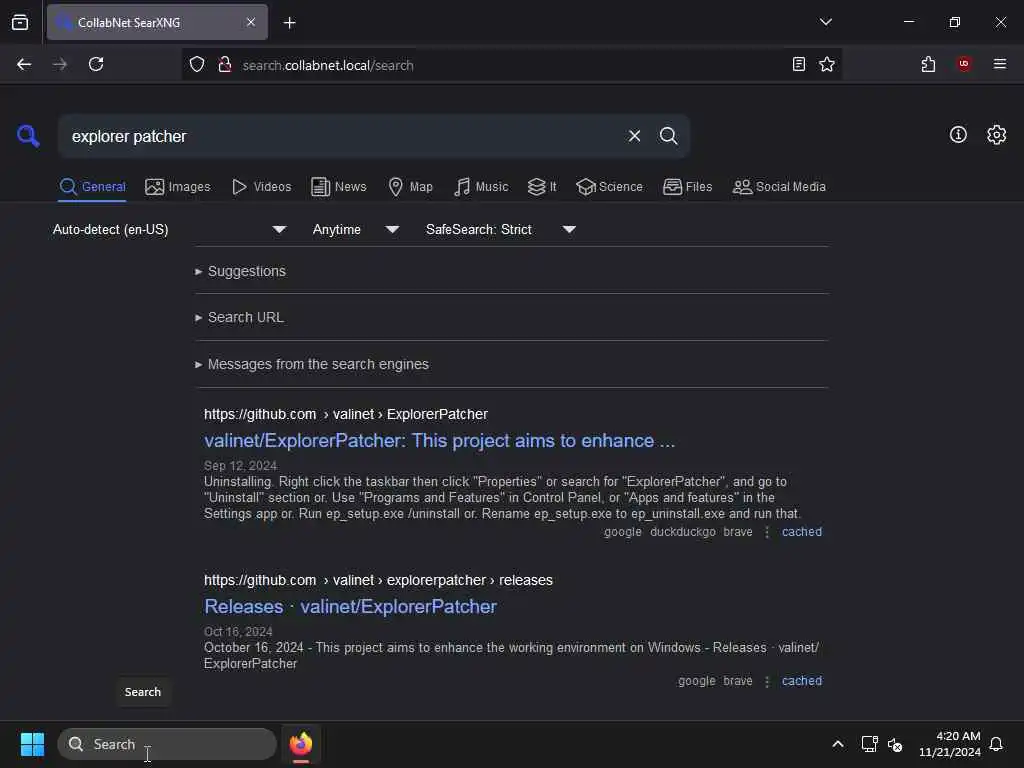Open SearXNG preferences gear icon

coord(996,135)
